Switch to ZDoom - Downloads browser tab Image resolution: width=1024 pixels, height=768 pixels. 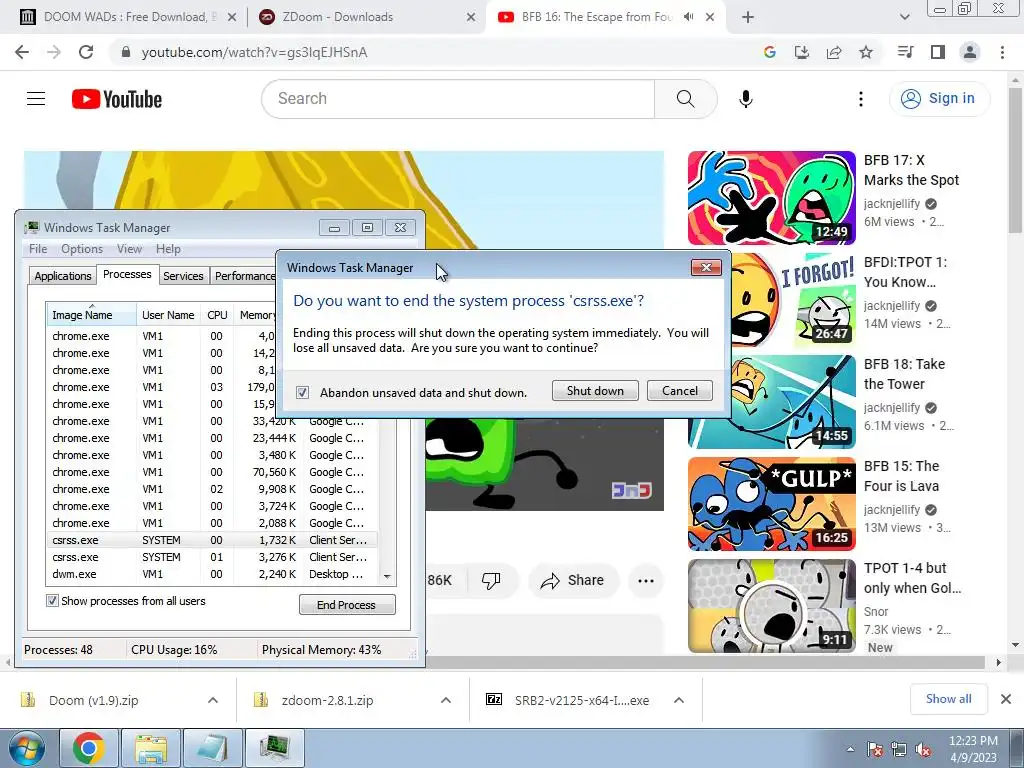pyautogui.click(x=366, y=17)
